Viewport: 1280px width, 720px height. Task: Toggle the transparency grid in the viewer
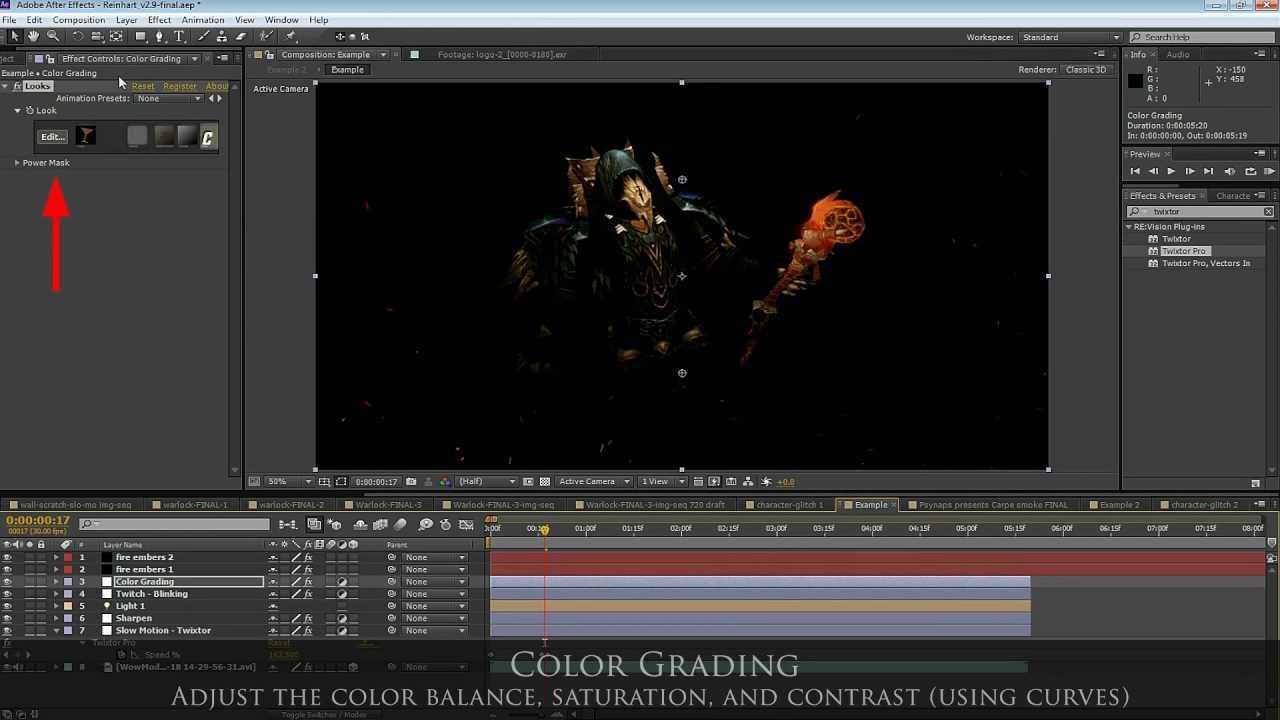[545, 482]
